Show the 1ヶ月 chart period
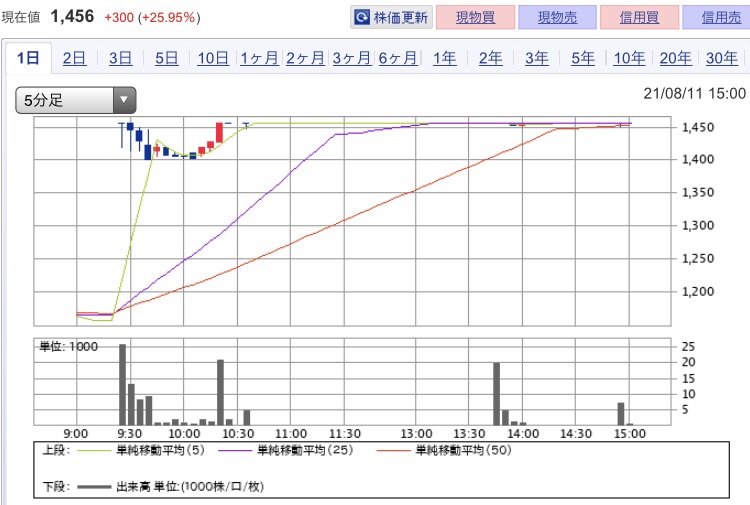The image size is (750, 505). click(x=259, y=58)
